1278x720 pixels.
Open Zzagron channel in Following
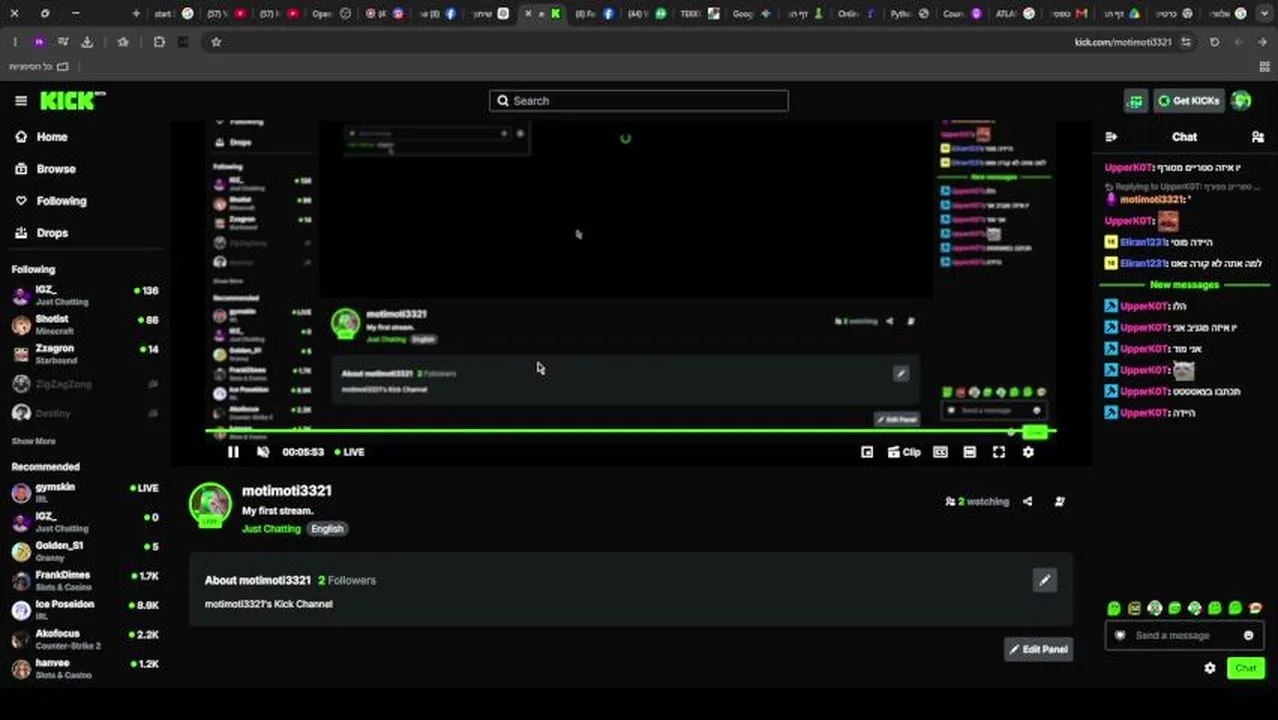click(x=84, y=353)
